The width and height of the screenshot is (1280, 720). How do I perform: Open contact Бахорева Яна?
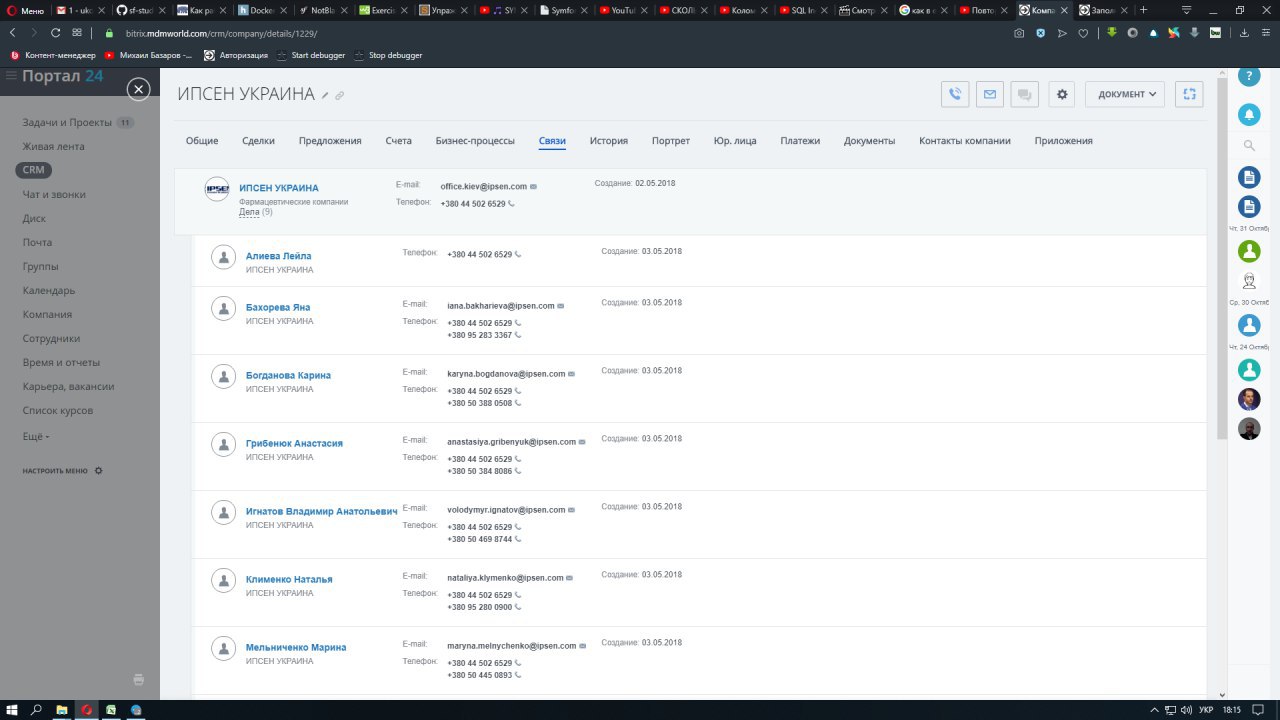[x=278, y=307]
